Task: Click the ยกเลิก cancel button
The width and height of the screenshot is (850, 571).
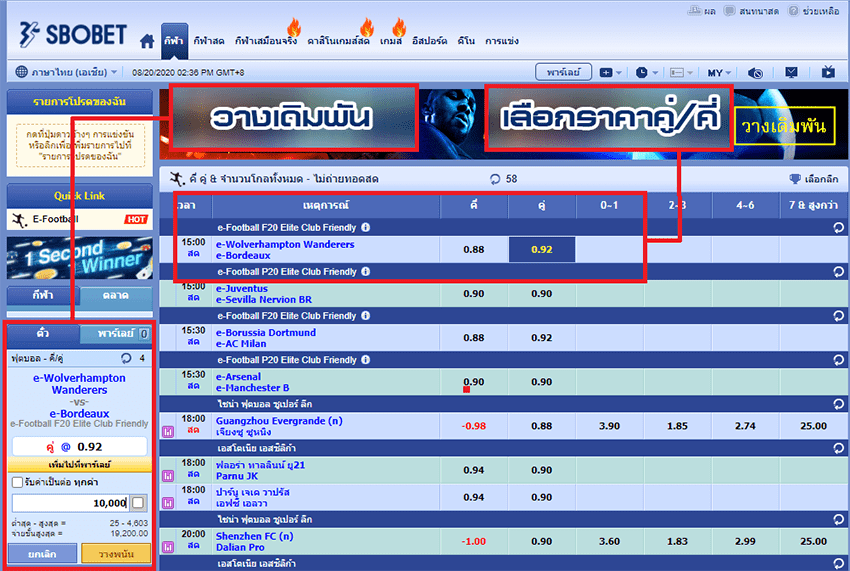Action: (43, 554)
